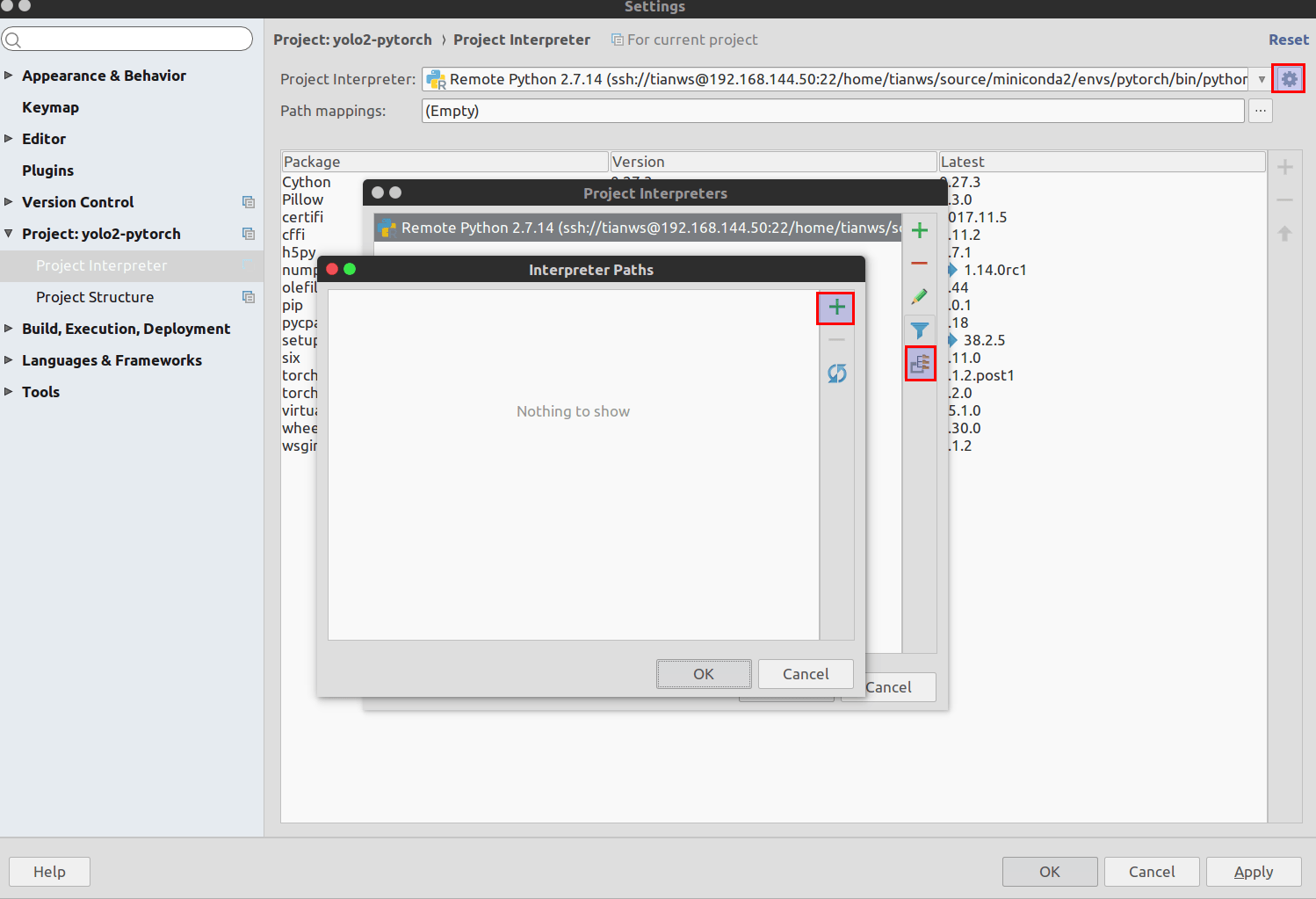Click the red remove interpreter minus icon

coord(919,264)
